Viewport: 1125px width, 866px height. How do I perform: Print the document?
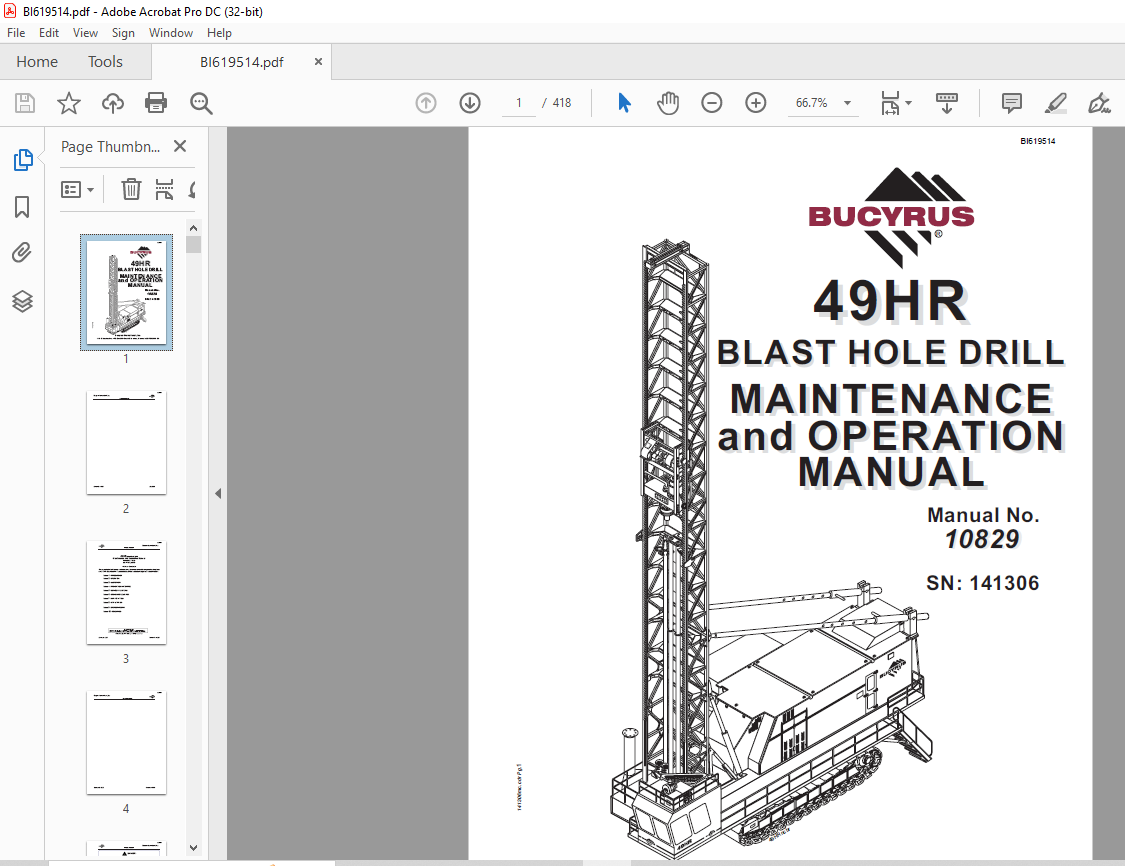pos(156,103)
